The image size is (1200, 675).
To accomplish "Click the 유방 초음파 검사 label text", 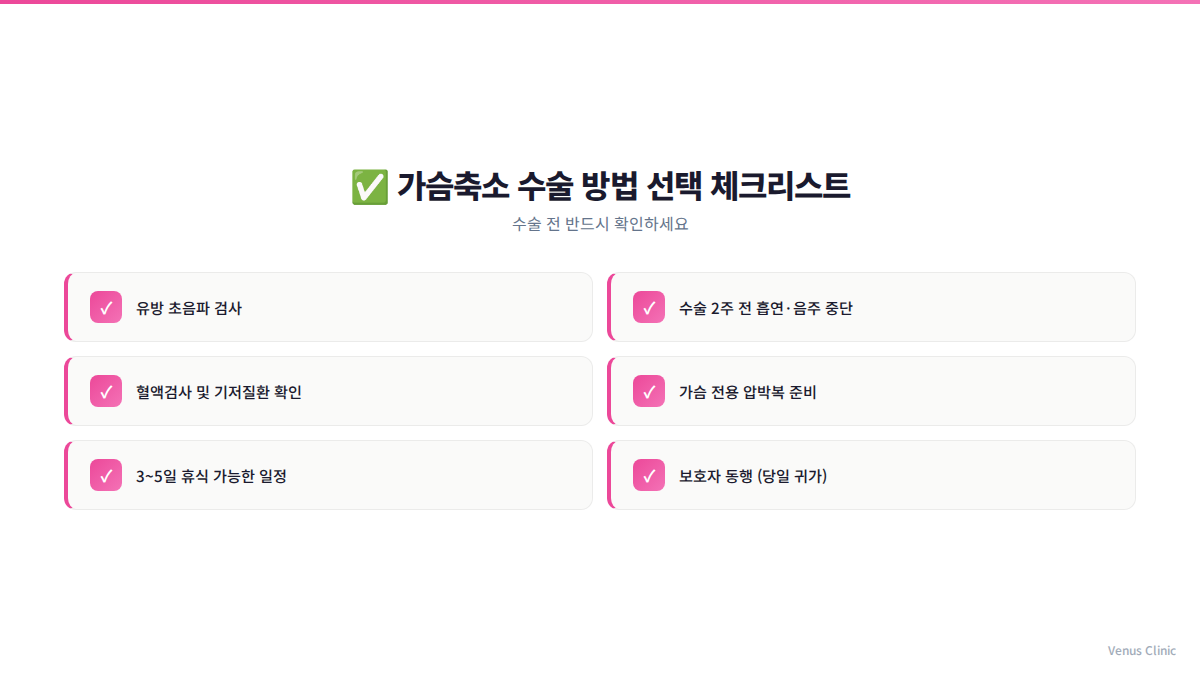I will point(189,308).
